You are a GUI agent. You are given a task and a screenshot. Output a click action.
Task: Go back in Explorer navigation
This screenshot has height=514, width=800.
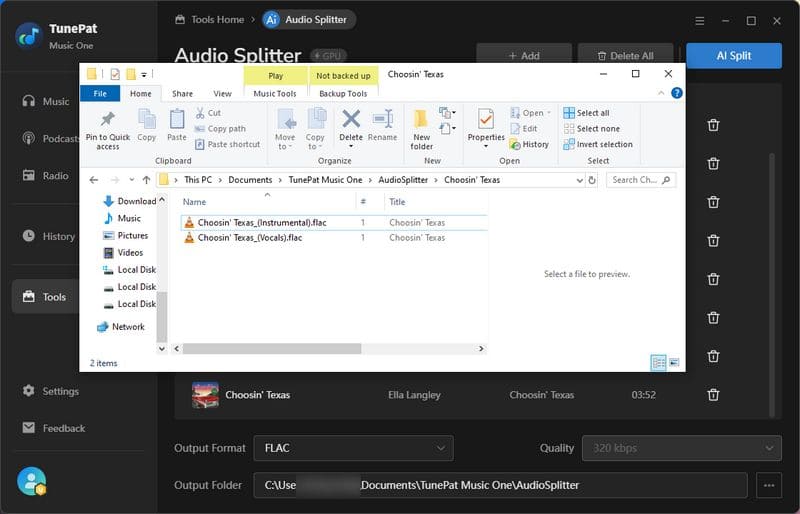tap(93, 180)
